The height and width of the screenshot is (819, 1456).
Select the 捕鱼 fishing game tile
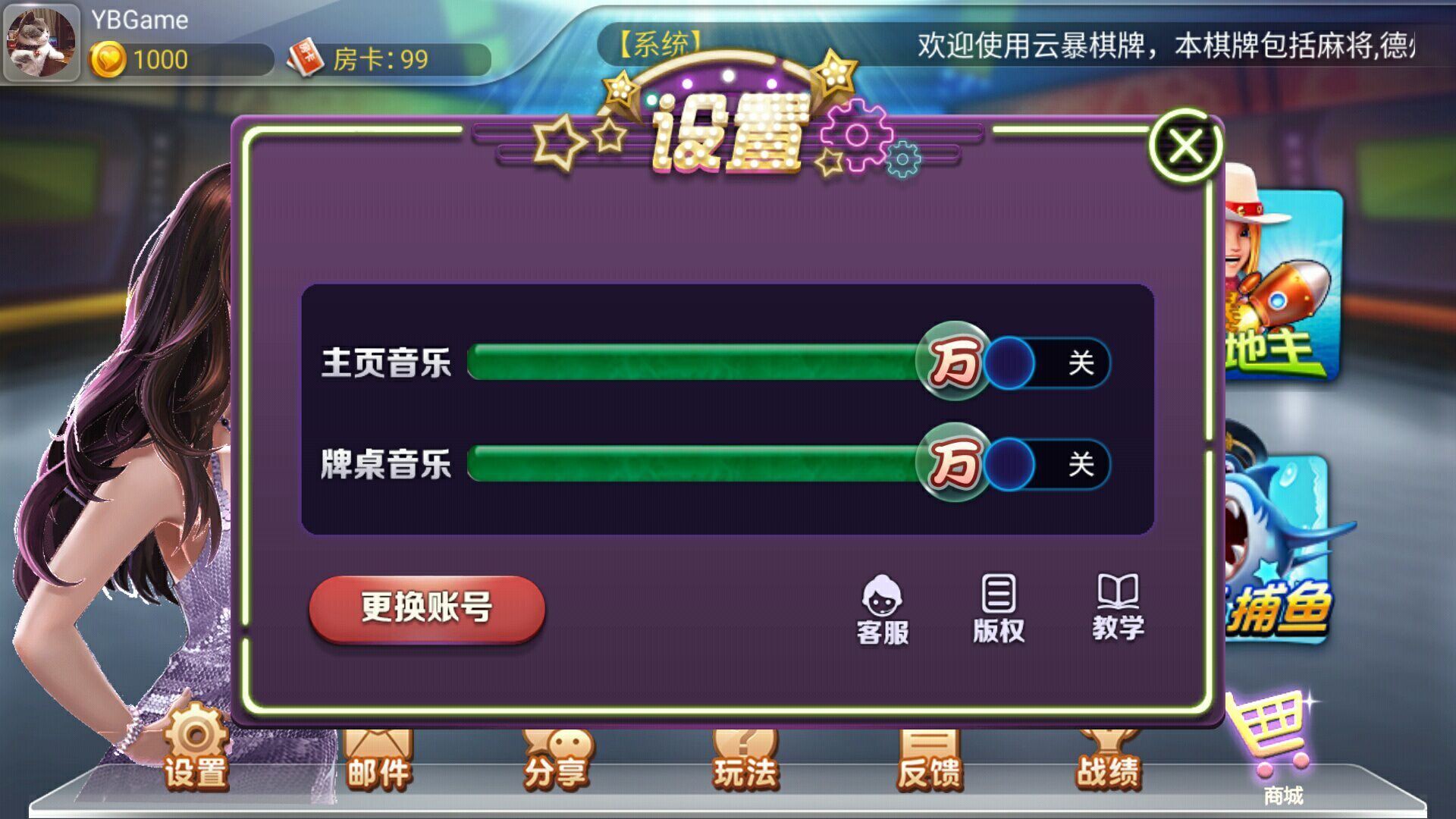click(x=1279, y=550)
